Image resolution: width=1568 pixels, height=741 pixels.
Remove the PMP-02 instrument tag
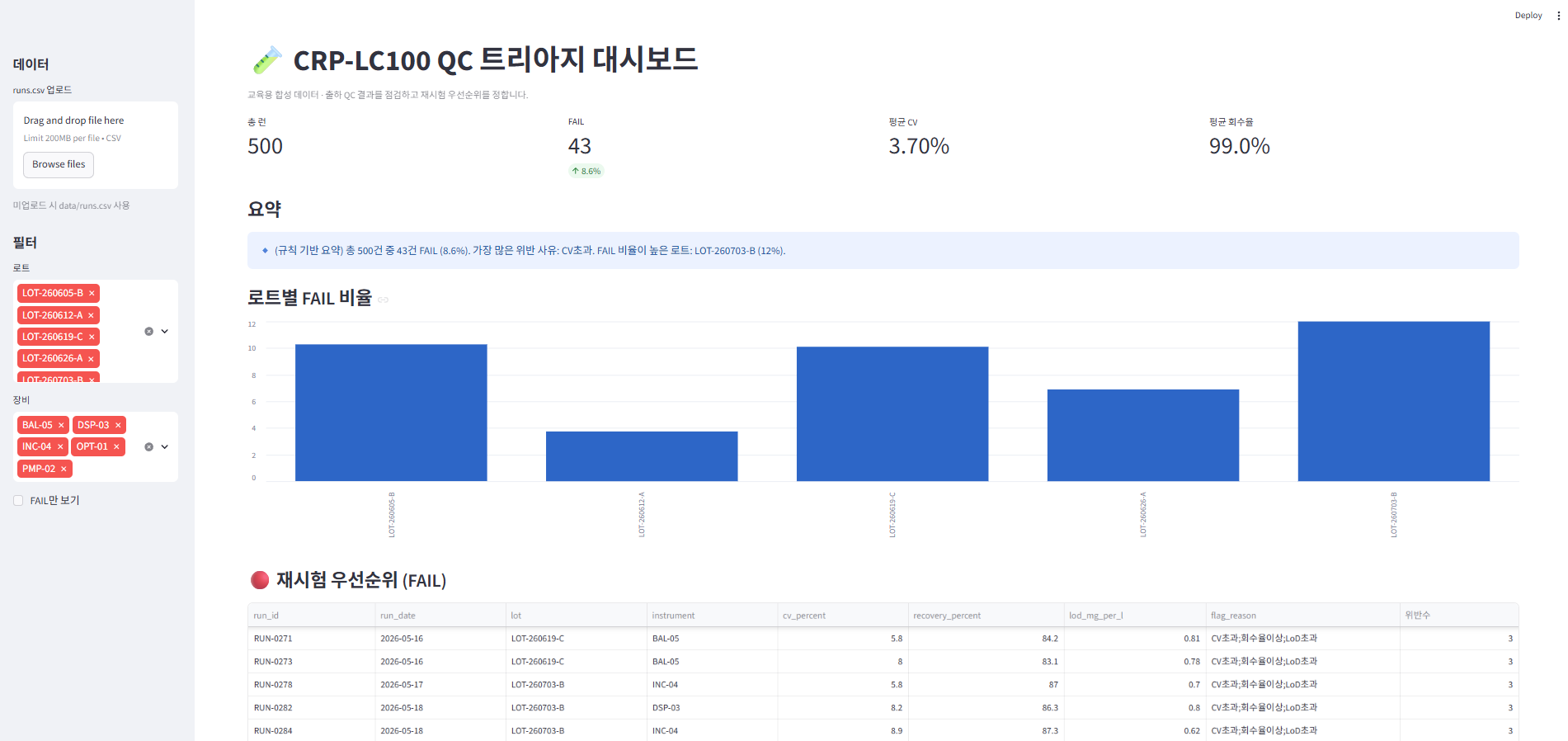(64, 469)
